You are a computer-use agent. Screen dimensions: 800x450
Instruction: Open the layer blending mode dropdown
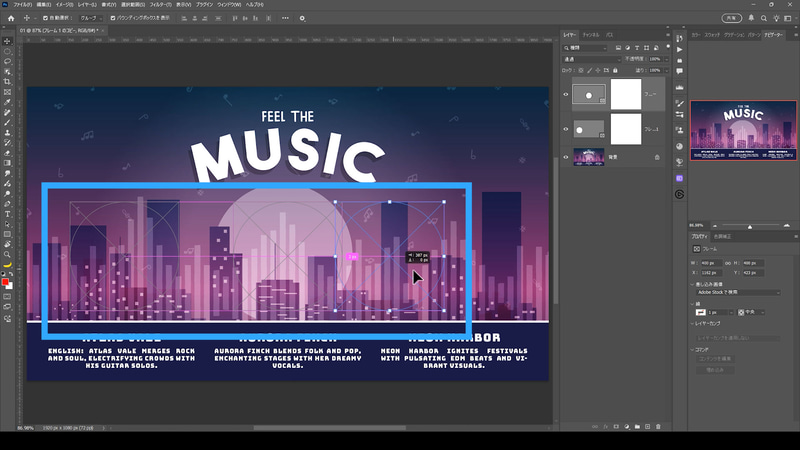592,59
